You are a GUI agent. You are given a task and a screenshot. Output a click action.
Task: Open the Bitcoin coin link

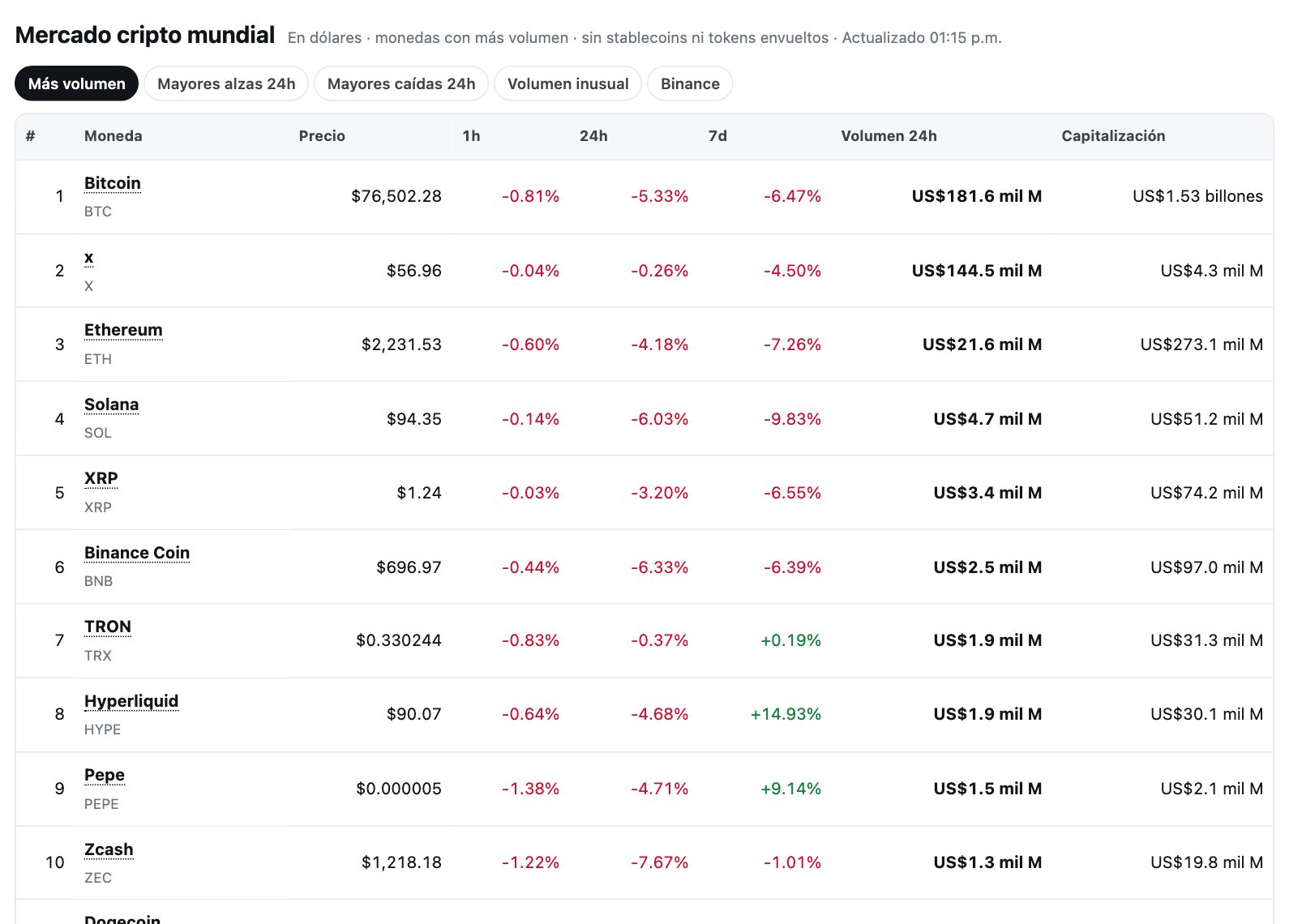coord(113,183)
